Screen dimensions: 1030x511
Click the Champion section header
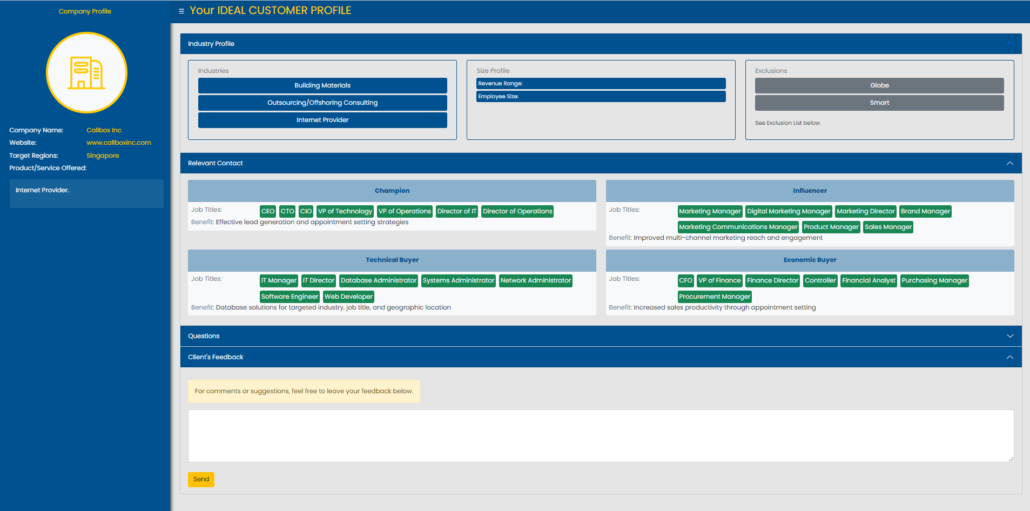[x=392, y=190]
